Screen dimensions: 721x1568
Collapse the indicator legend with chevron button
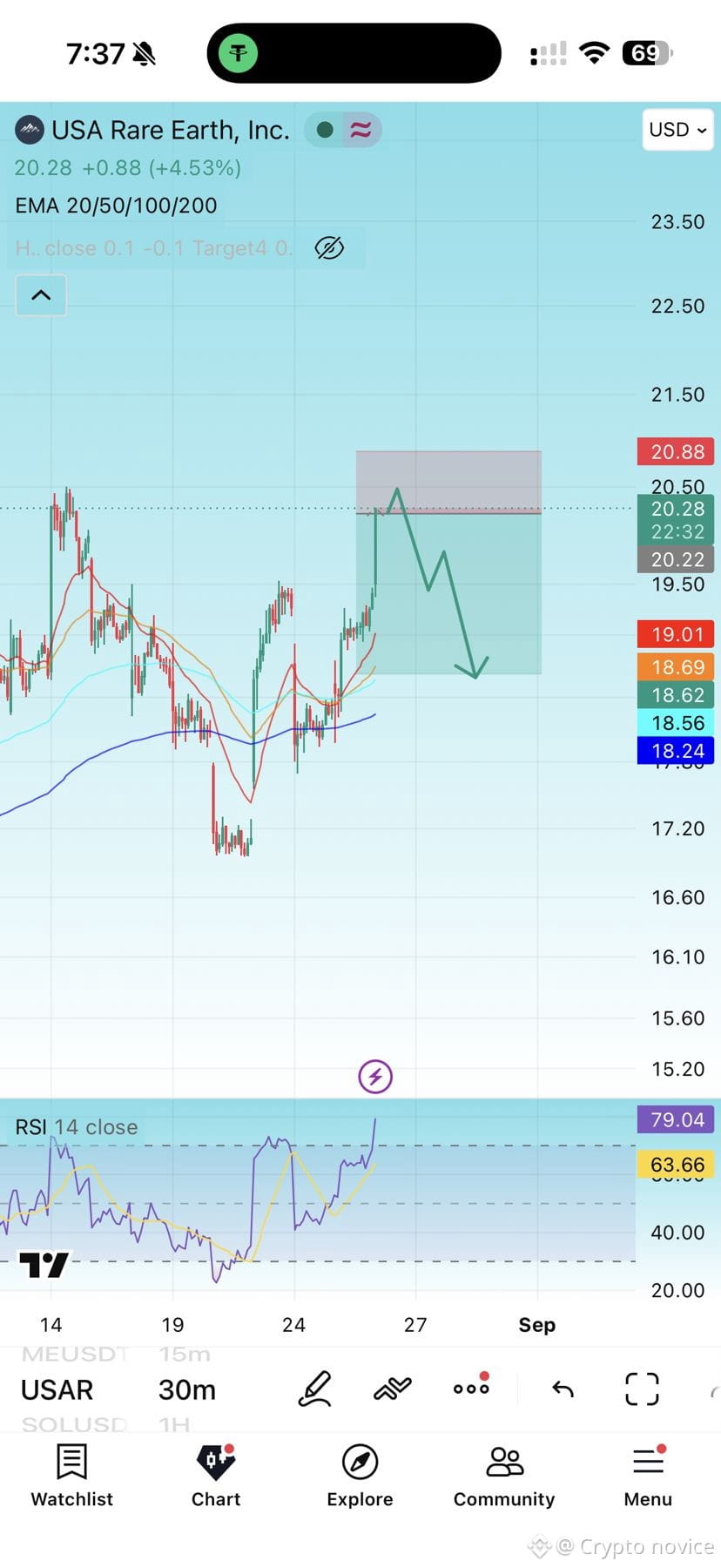pos(41,295)
